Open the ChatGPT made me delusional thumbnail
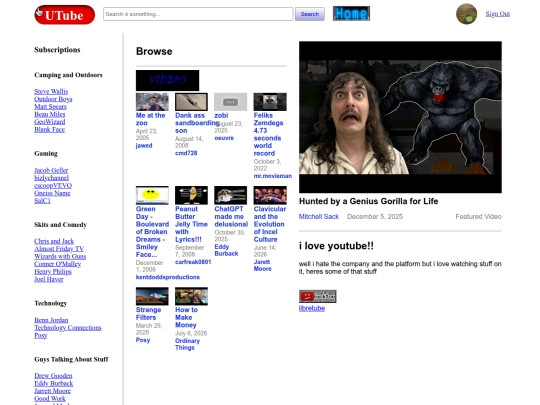Image resolution: width=540 pixels, height=405 pixels. [230, 195]
